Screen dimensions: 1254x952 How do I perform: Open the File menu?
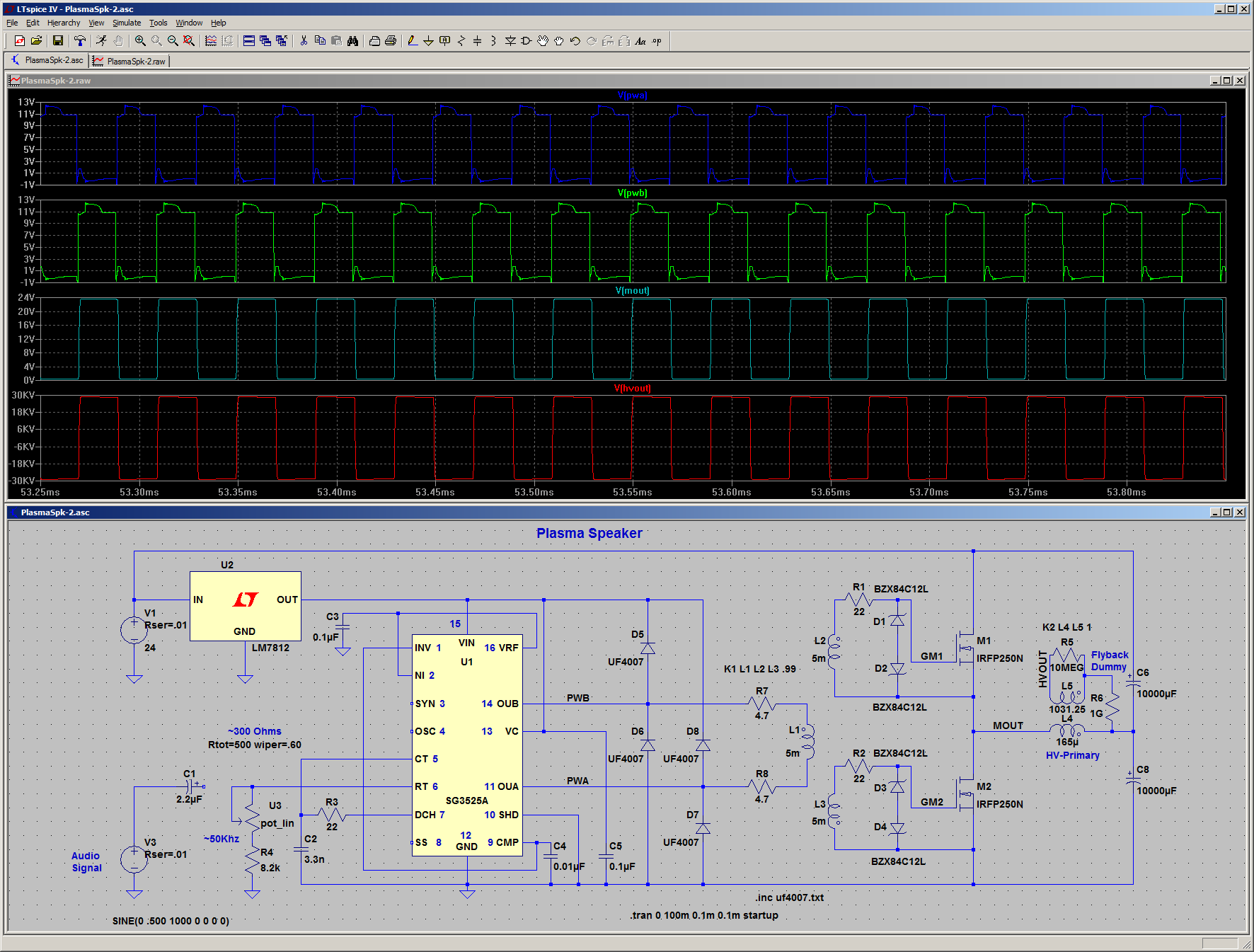pos(12,23)
